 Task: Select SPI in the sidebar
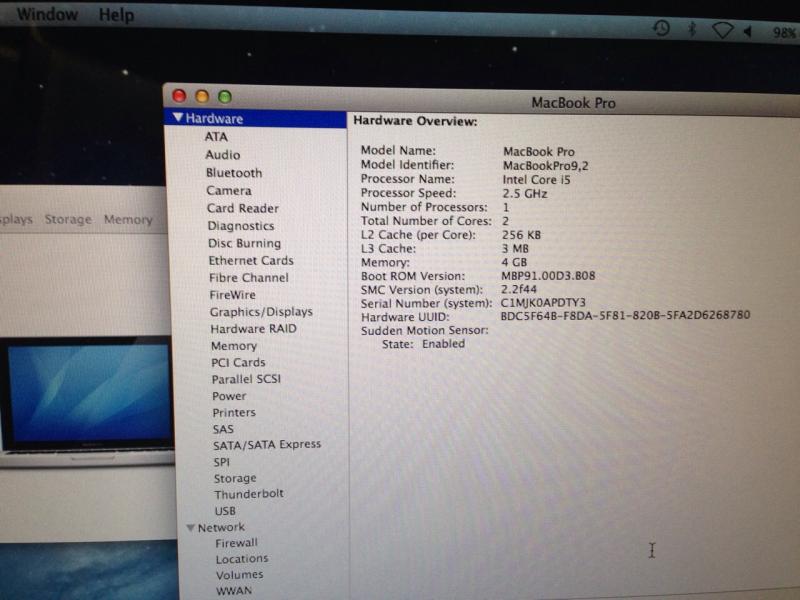pos(221,462)
